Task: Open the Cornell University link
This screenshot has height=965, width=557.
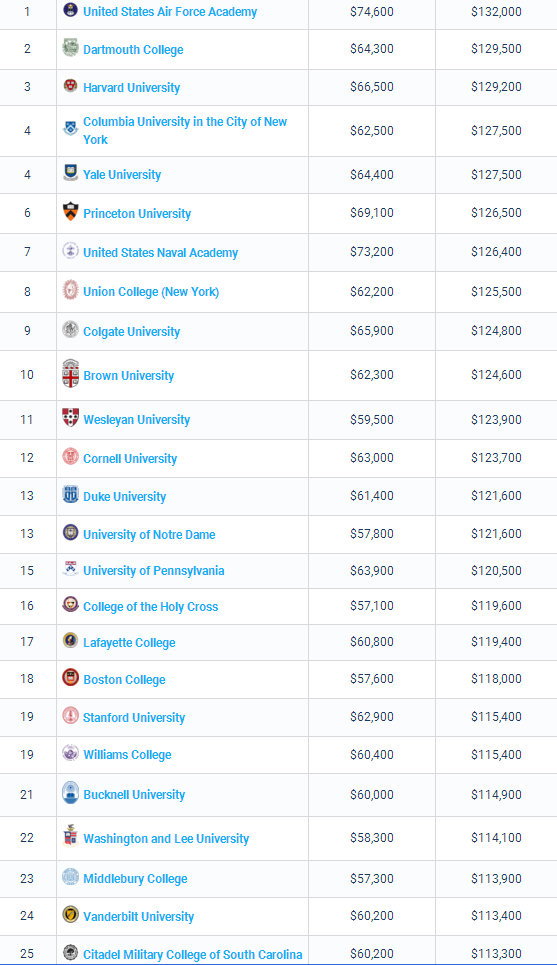Action: point(130,458)
